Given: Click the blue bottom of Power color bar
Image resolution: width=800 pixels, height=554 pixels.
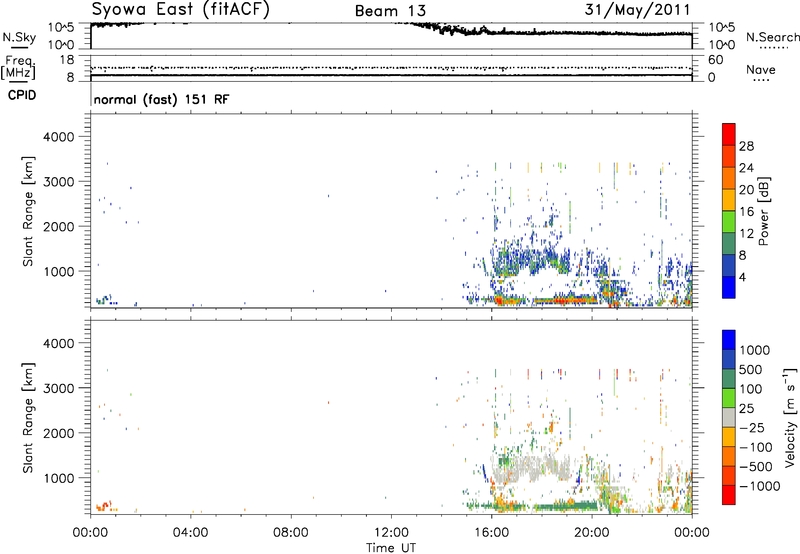Looking at the screenshot, I should point(729,287).
